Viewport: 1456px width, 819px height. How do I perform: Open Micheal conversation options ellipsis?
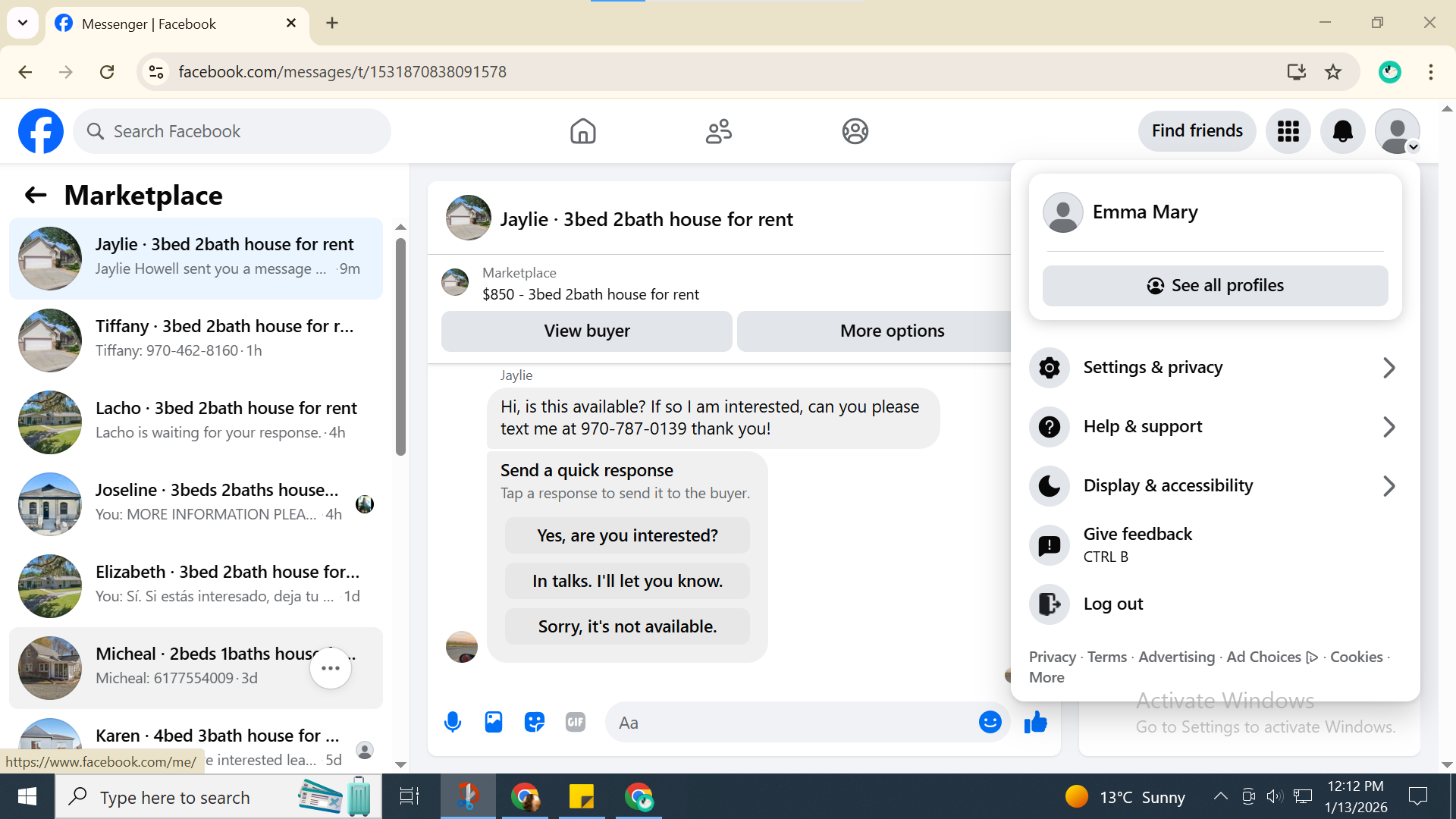(331, 668)
